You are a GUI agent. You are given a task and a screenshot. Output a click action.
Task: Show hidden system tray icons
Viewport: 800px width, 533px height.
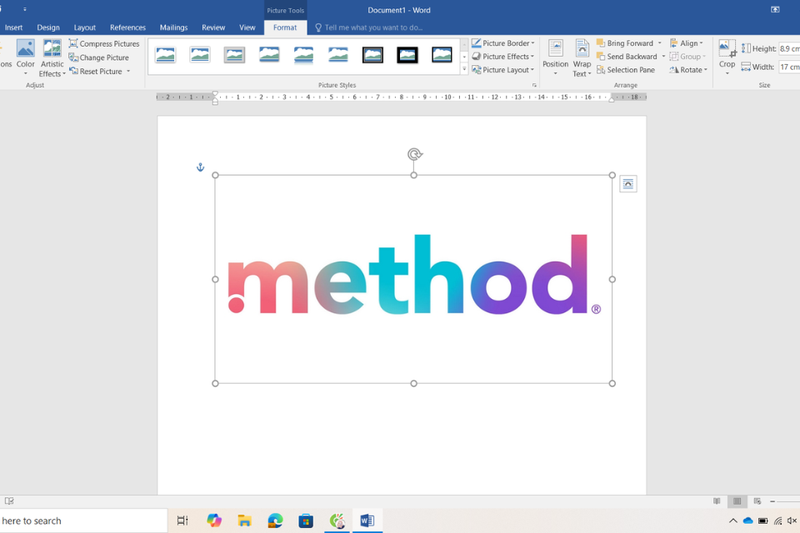pos(733,521)
